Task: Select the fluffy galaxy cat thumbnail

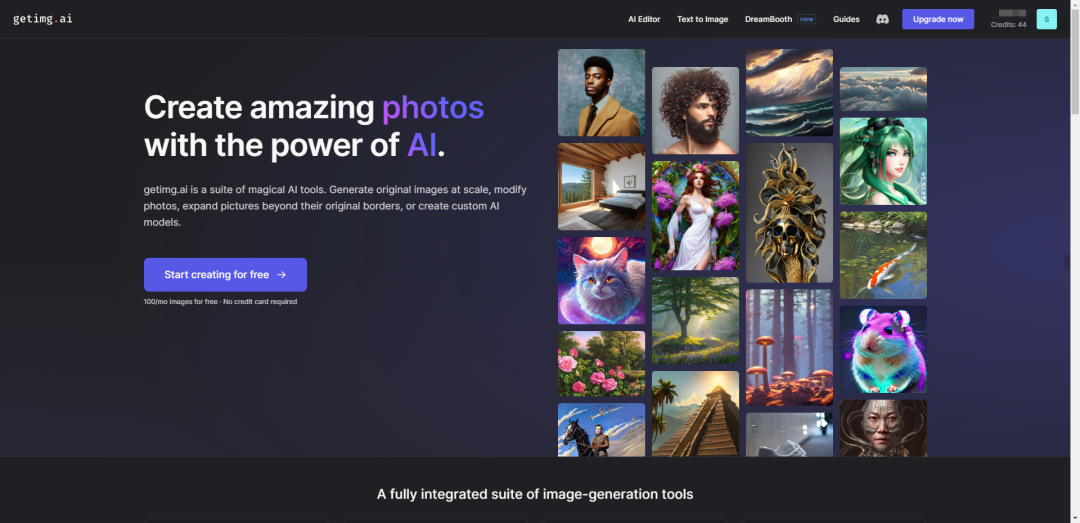Action: pos(601,280)
